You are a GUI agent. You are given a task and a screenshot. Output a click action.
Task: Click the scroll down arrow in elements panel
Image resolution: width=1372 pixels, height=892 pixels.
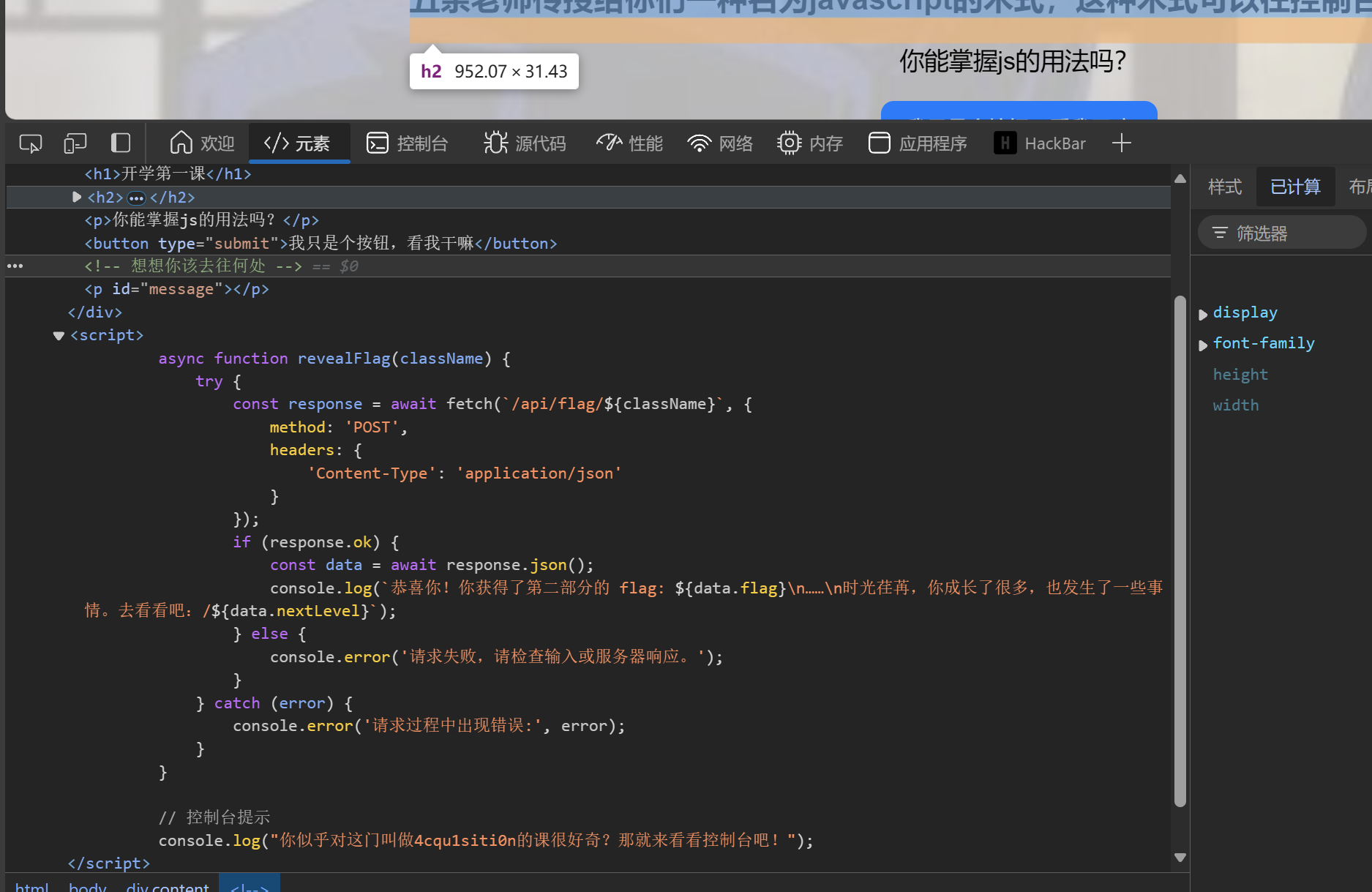(1180, 857)
